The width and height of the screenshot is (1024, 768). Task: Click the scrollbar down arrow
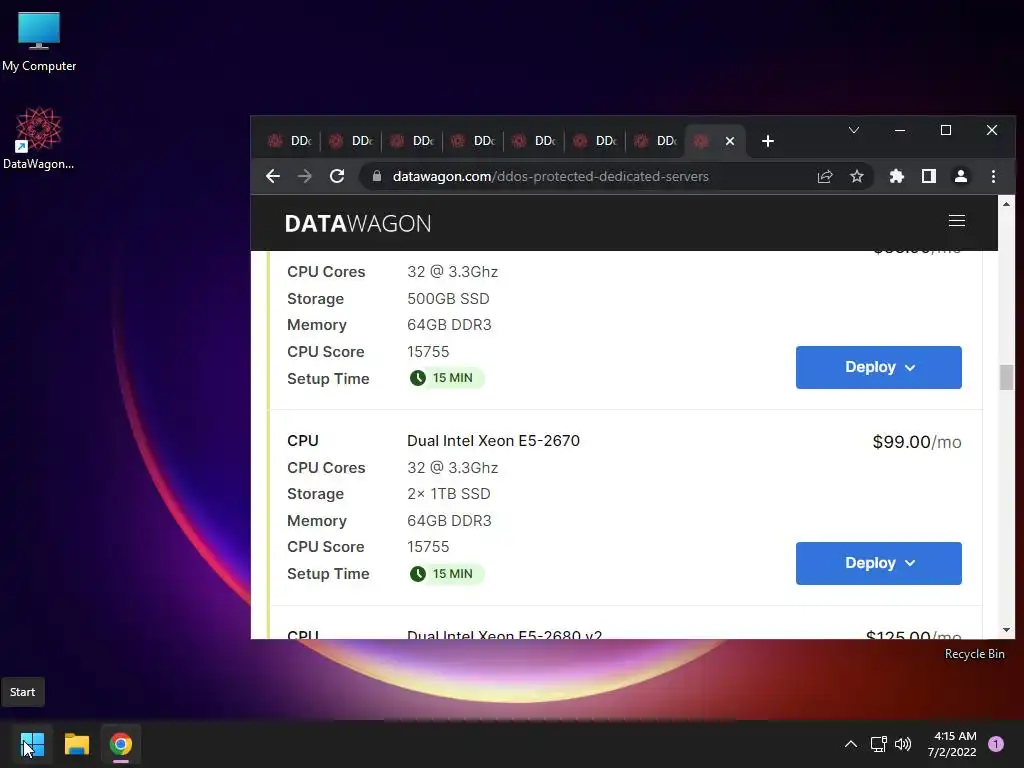coord(1006,630)
